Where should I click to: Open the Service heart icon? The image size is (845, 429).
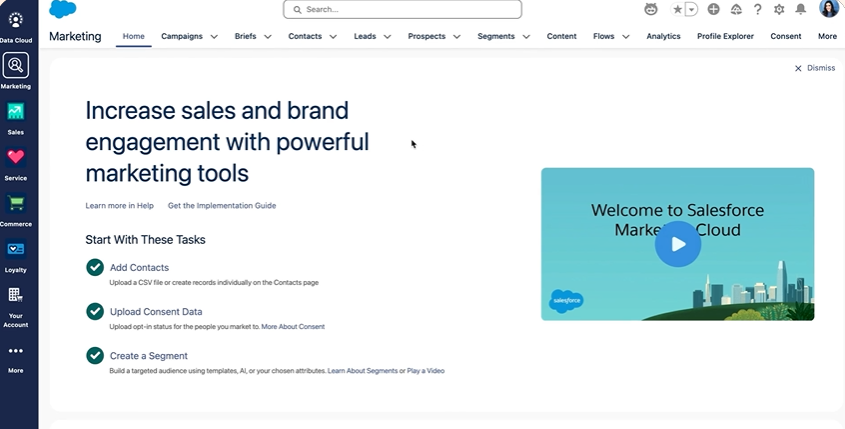point(16,157)
